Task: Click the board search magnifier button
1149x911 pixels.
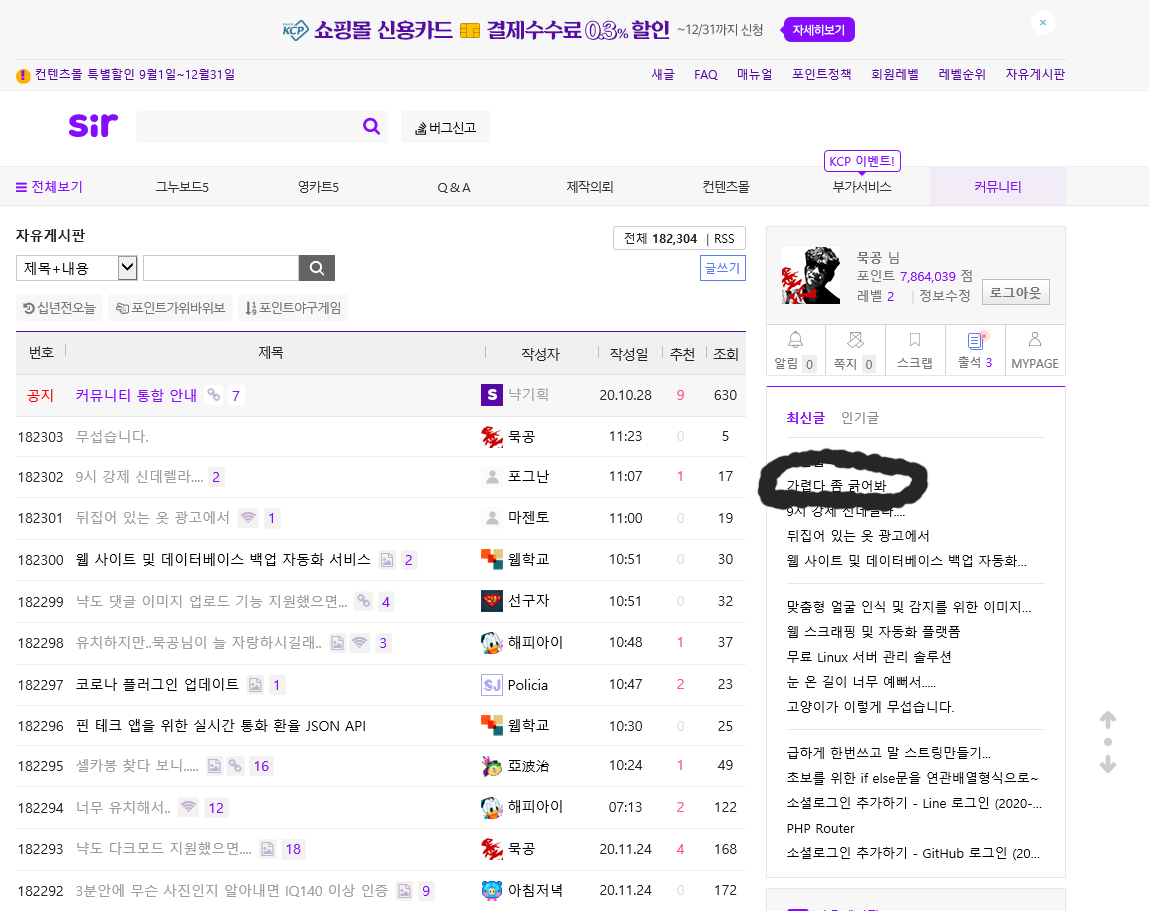Action: click(317, 268)
